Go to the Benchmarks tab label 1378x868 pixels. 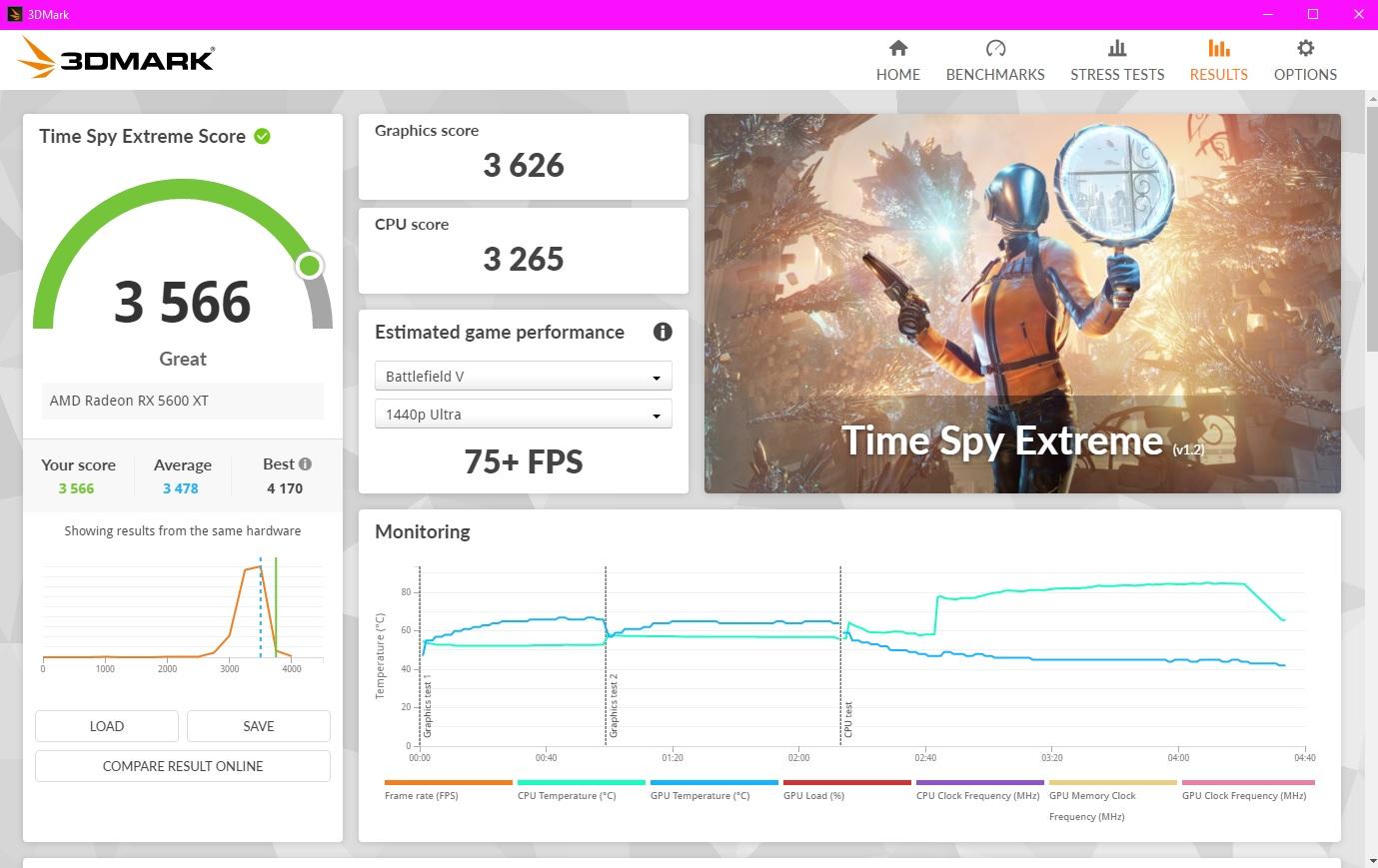(x=995, y=75)
